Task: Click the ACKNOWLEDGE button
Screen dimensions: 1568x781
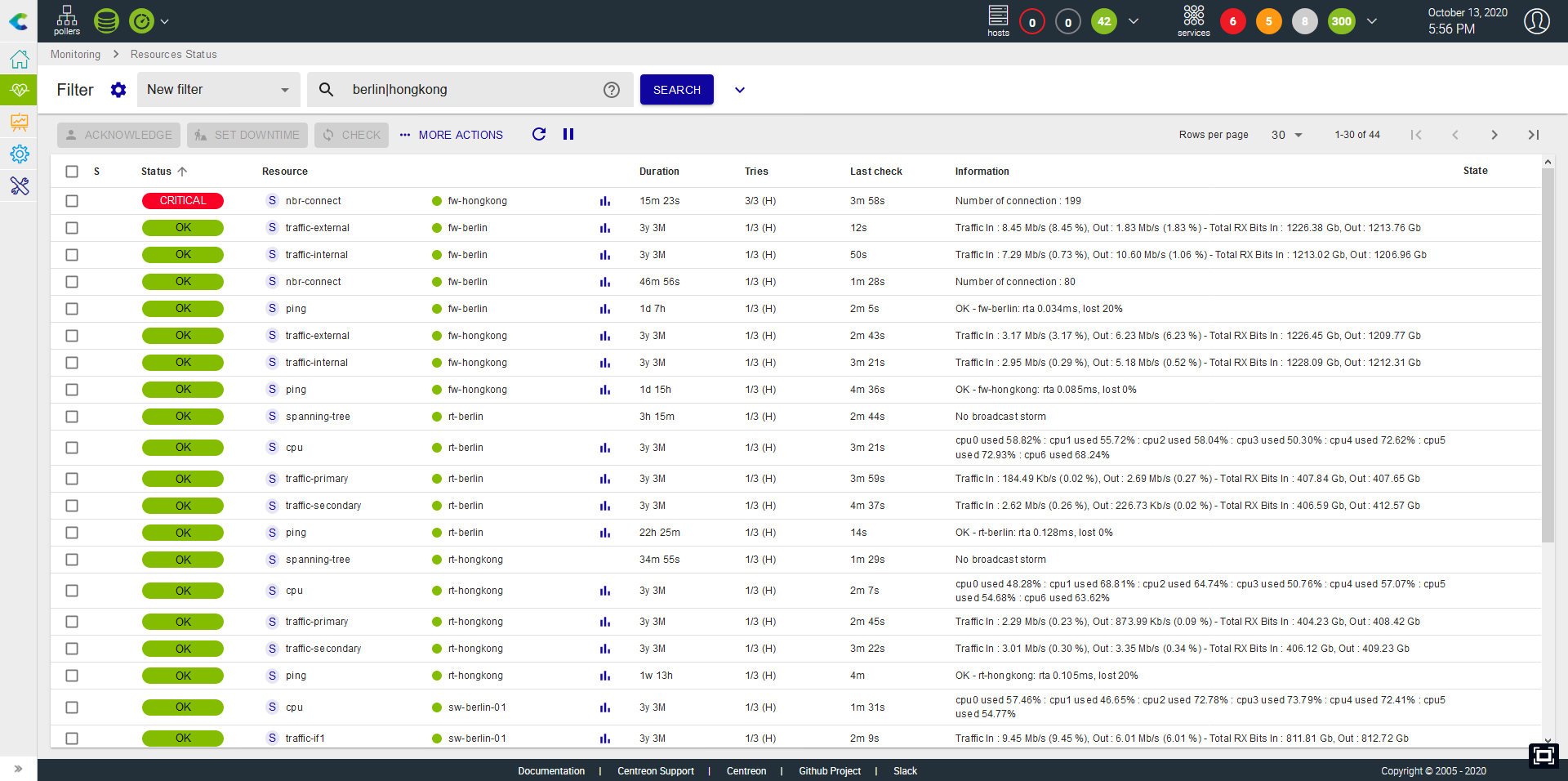Action: pos(119,135)
